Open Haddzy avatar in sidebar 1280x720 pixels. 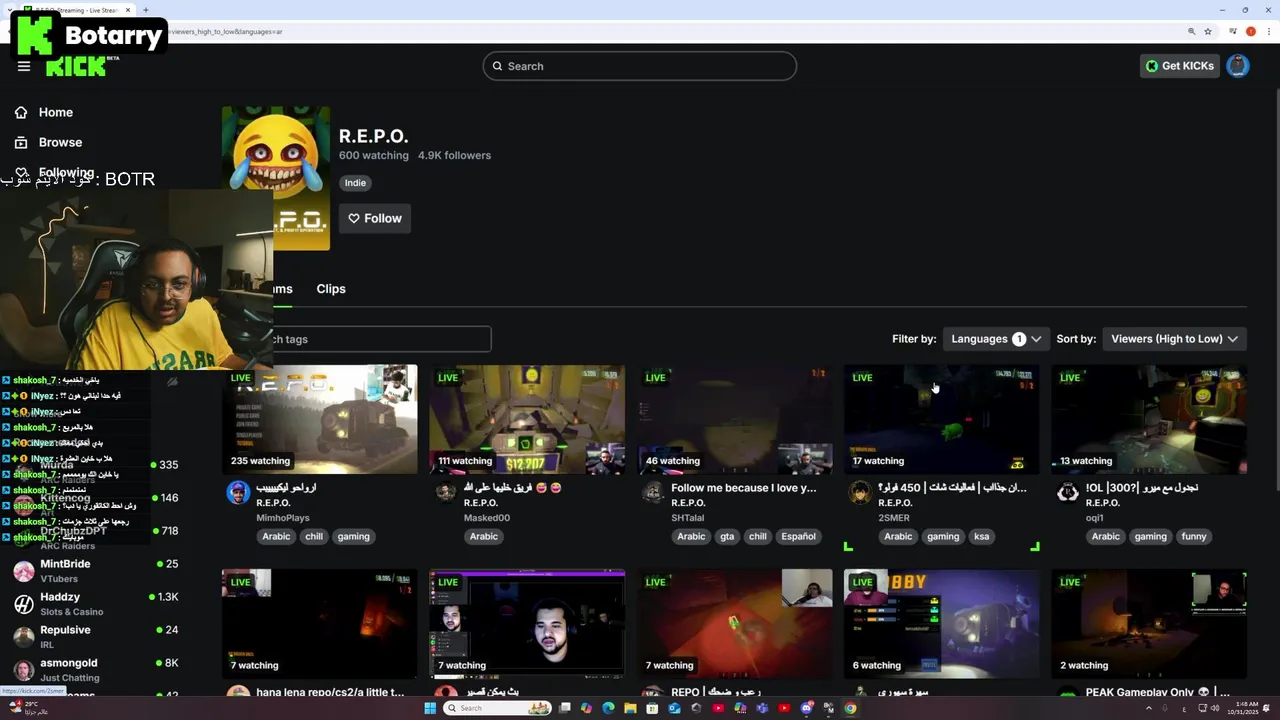(x=24, y=604)
